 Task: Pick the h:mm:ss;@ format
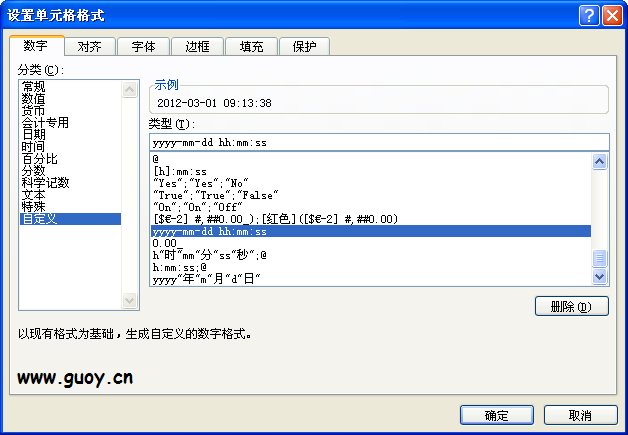pos(371,267)
